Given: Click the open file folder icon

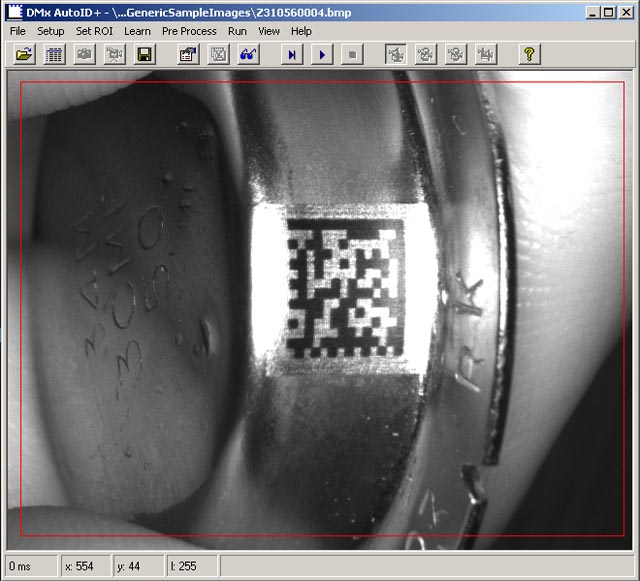Looking at the screenshot, I should pyautogui.click(x=24, y=54).
